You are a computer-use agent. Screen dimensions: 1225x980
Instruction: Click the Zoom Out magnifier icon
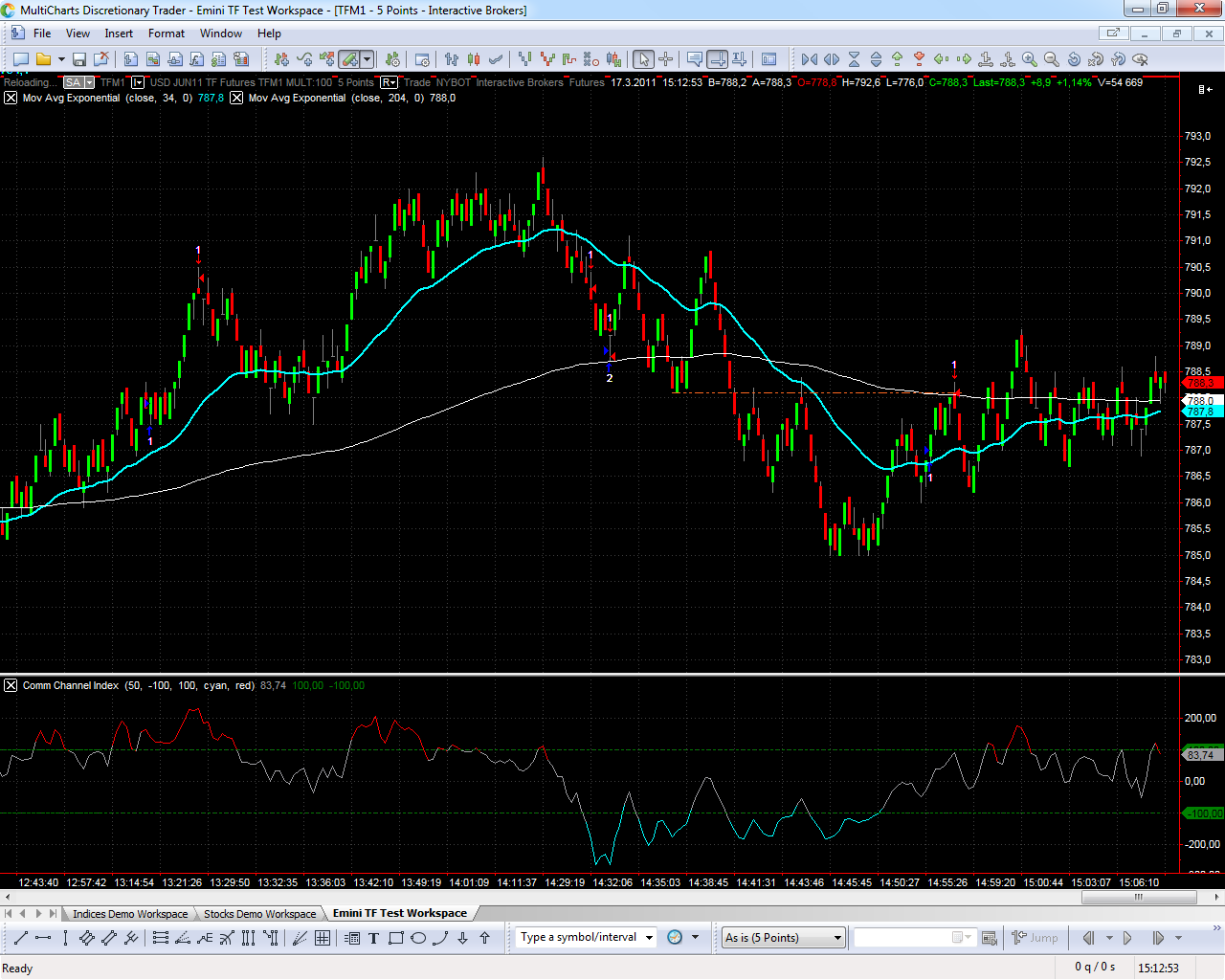click(1051, 59)
